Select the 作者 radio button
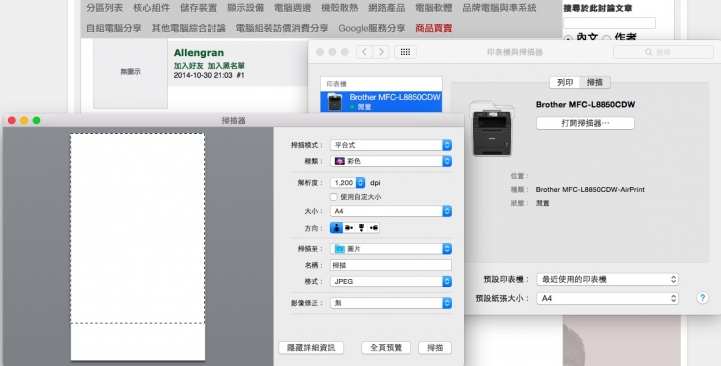 coord(607,39)
